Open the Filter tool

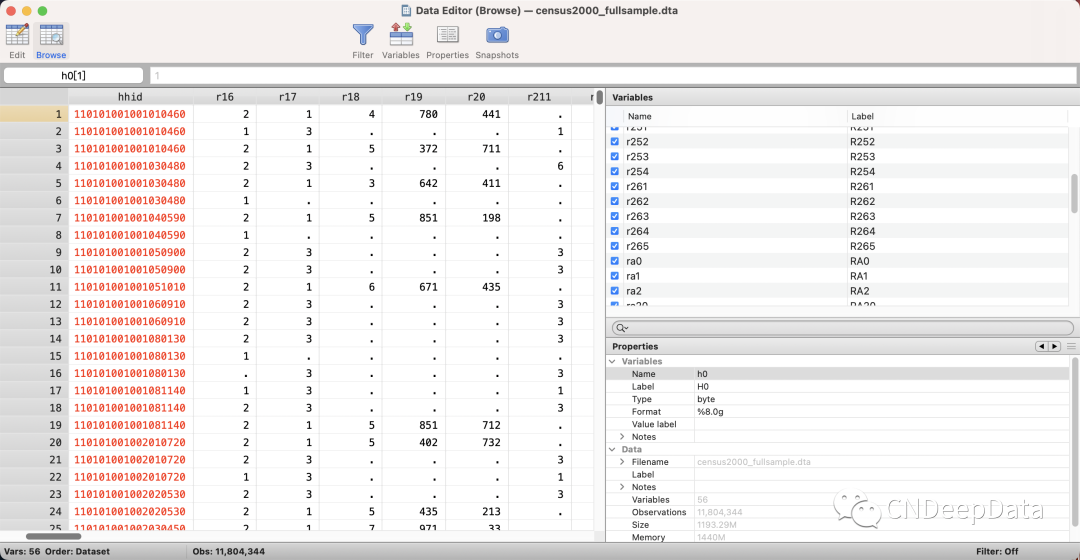pyautogui.click(x=363, y=34)
